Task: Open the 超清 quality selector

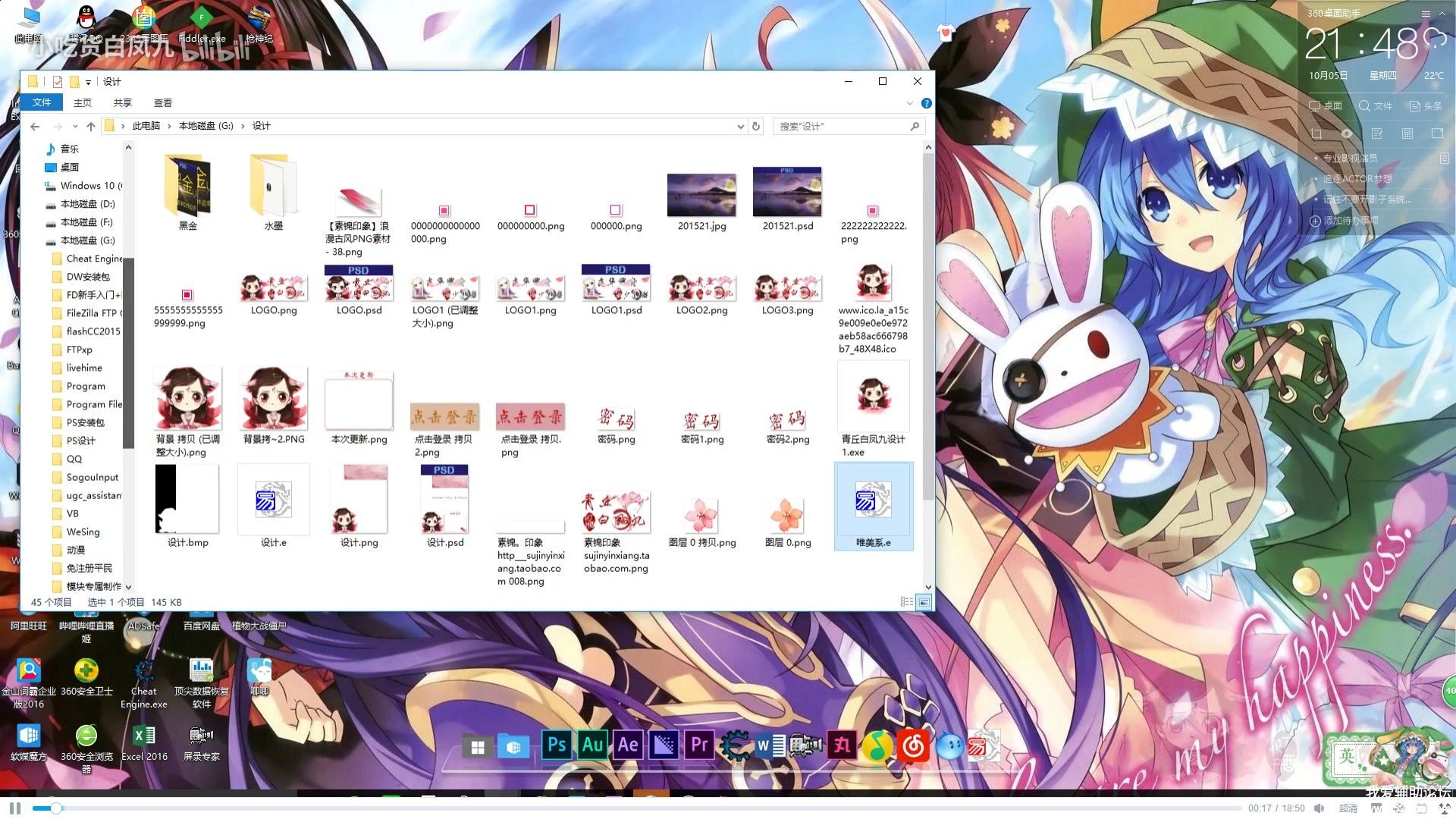Action: pos(1348,808)
